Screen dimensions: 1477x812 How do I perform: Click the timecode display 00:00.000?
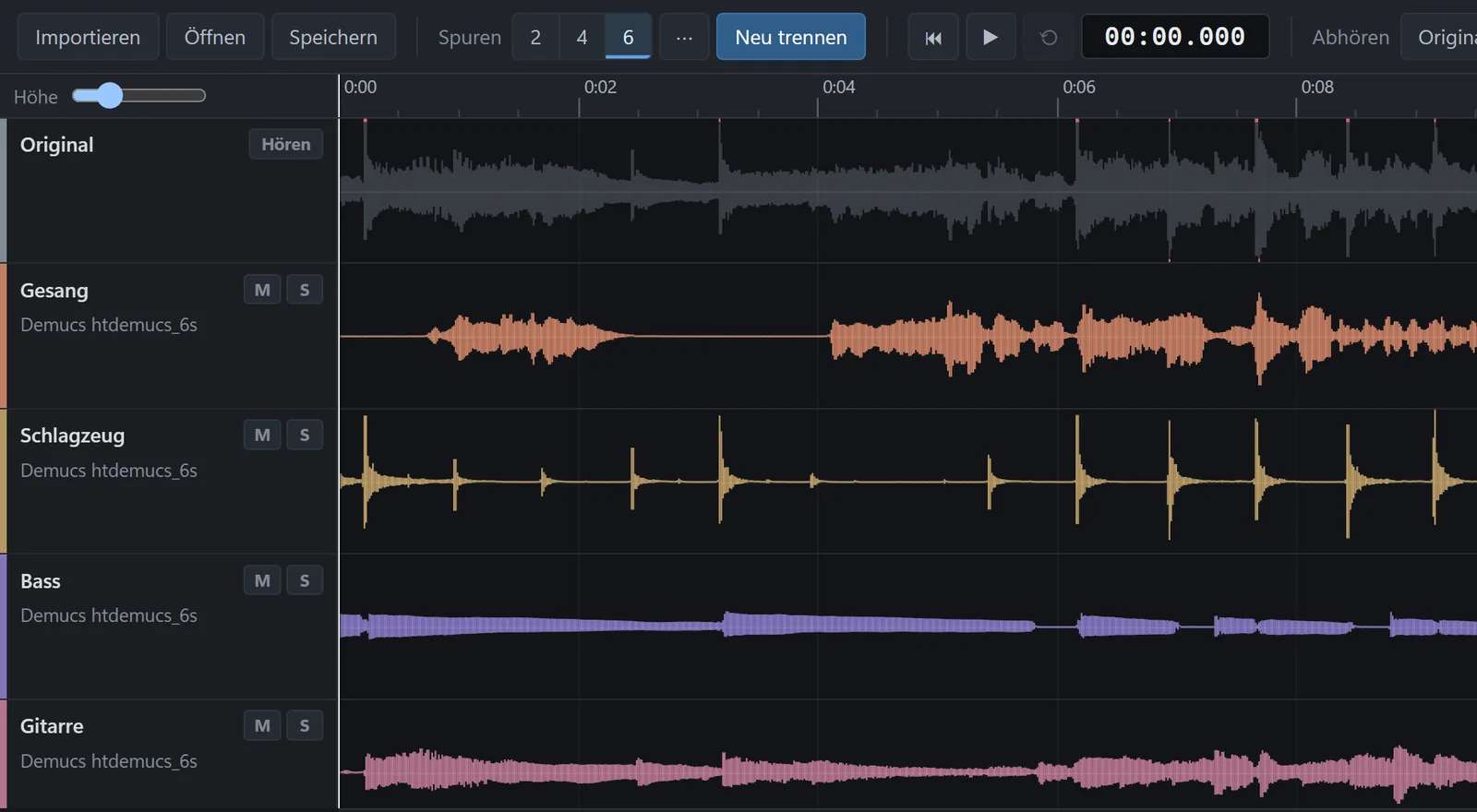tap(1175, 37)
